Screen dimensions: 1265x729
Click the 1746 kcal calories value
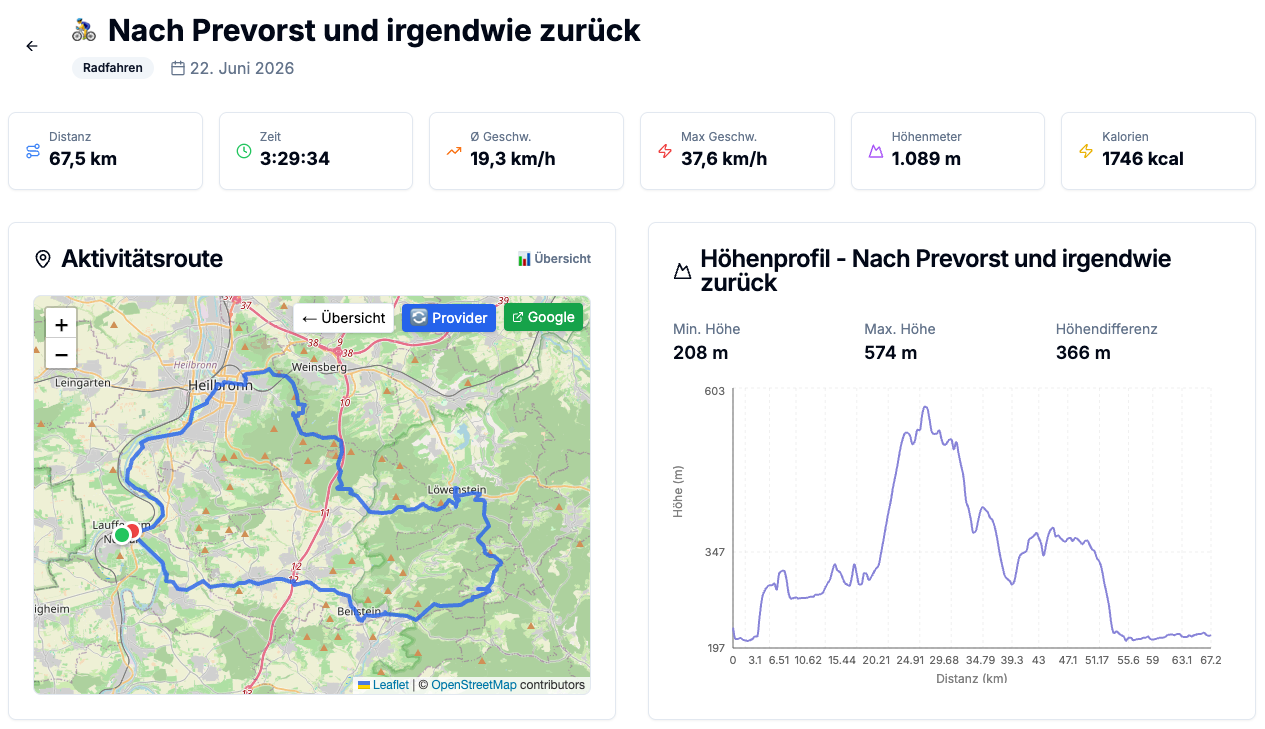(x=1143, y=158)
